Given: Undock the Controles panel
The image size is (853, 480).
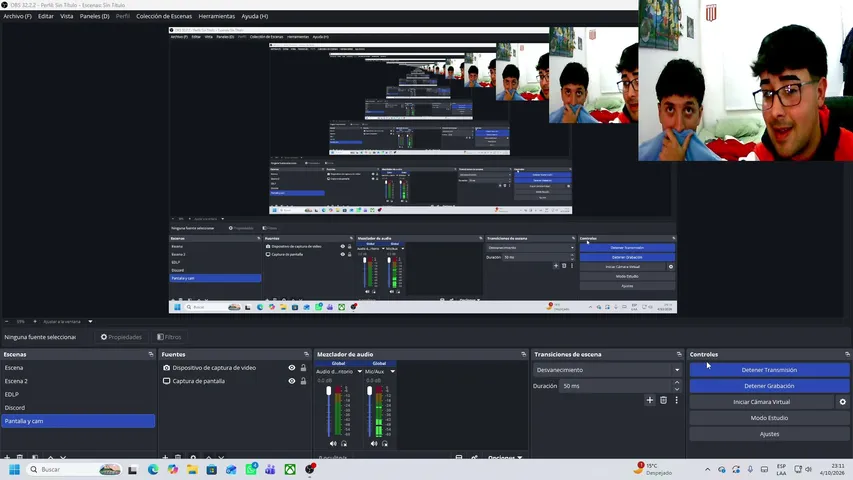Looking at the screenshot, I should pos(847,354).
